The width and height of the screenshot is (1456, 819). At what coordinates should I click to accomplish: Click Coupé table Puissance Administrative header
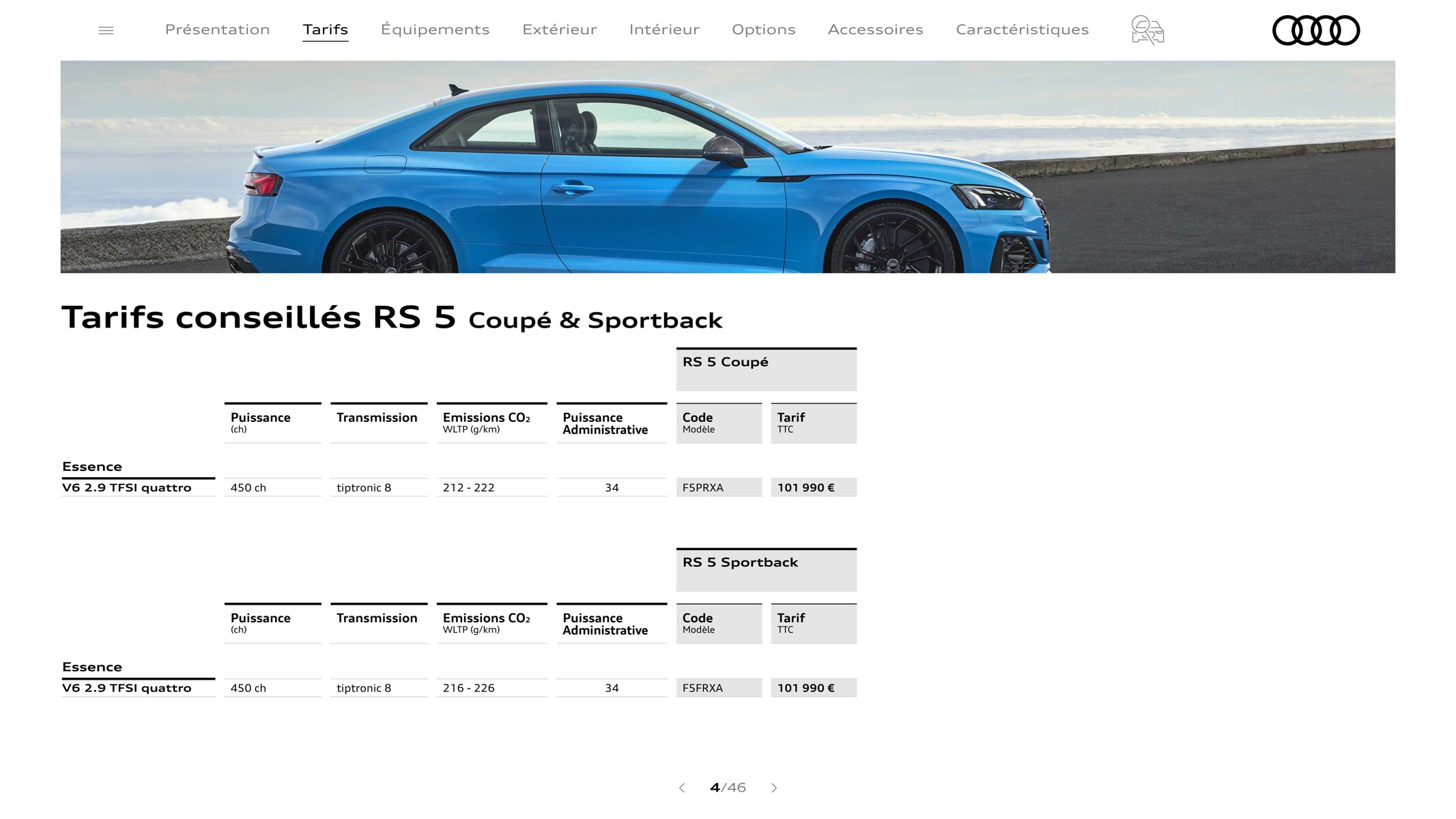coord(612,423)
